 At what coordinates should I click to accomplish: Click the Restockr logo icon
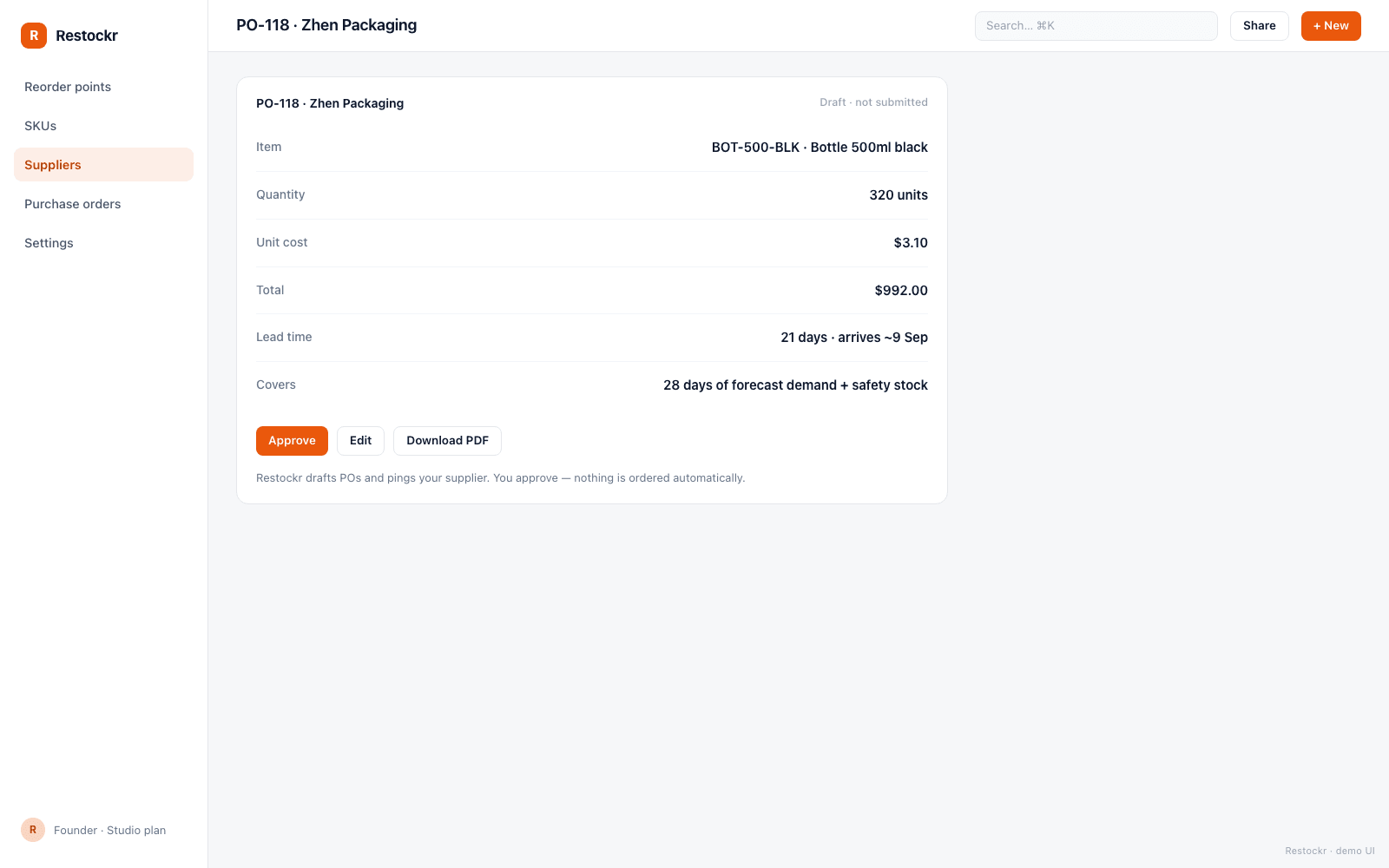click(34, 36)
